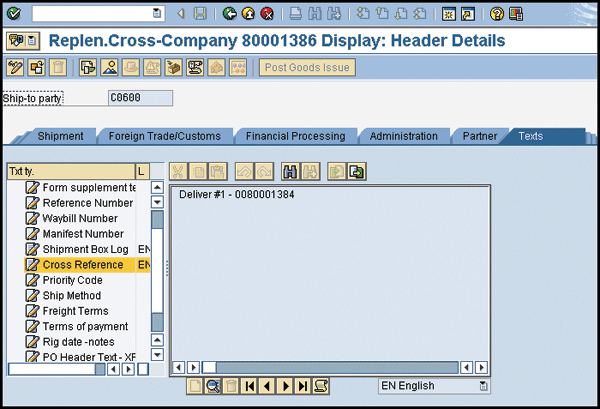
Task: Click the red Cancel icon
Action: tap(267, 14)
